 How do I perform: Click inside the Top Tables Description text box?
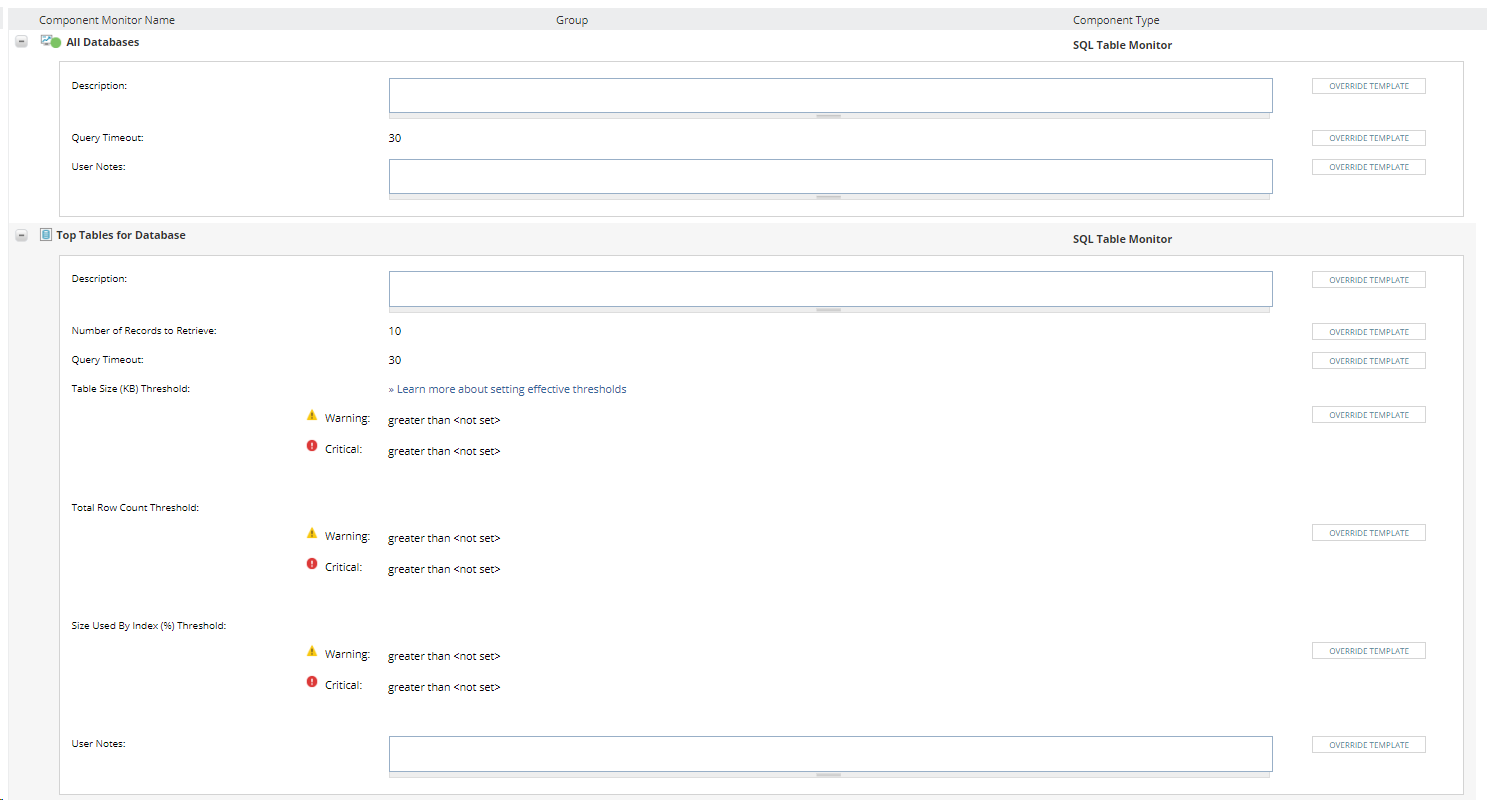[830, 288]
